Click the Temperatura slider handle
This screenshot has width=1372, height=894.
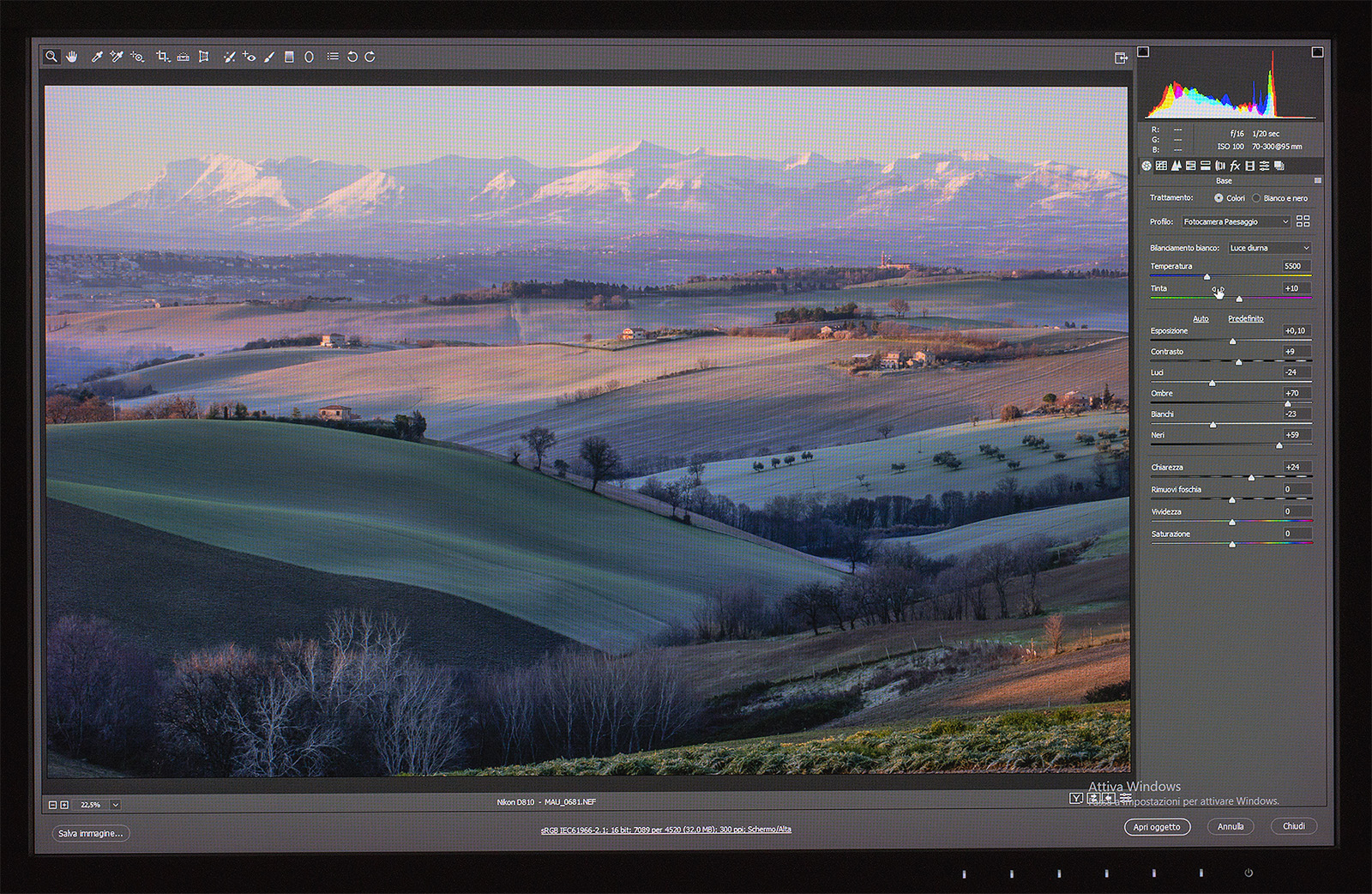[1207, 276]
